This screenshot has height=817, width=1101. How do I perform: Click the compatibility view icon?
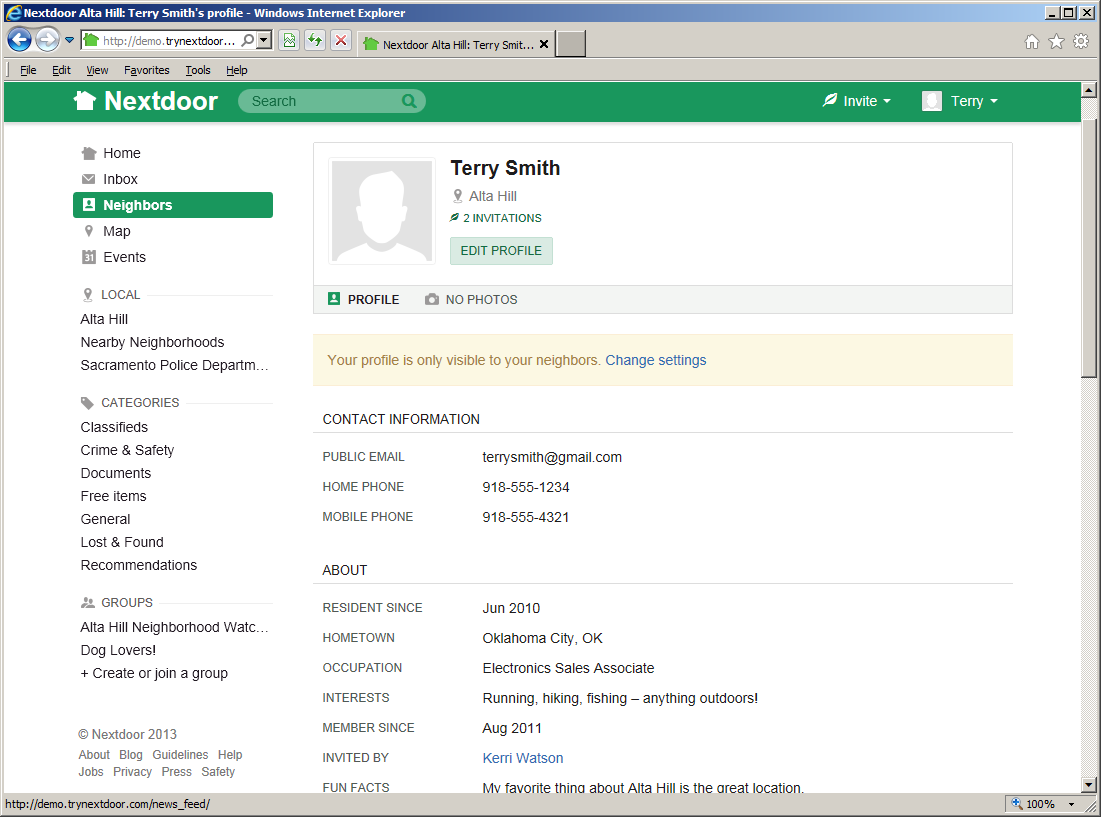(289, 40)
